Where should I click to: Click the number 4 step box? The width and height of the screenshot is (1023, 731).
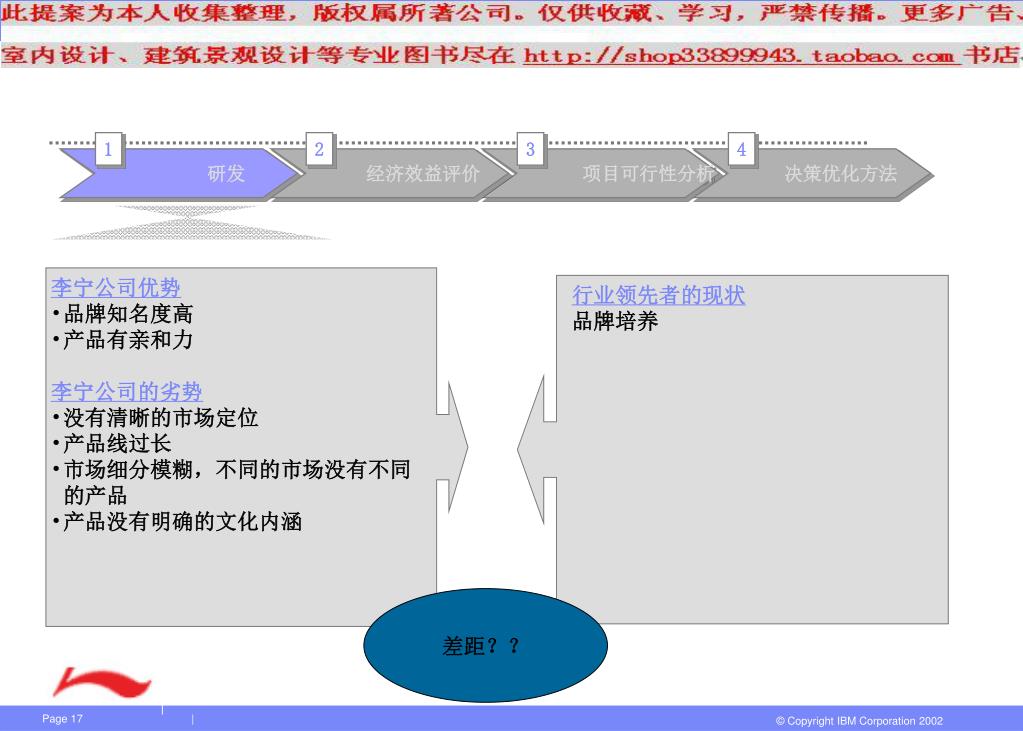click(741, 149)
